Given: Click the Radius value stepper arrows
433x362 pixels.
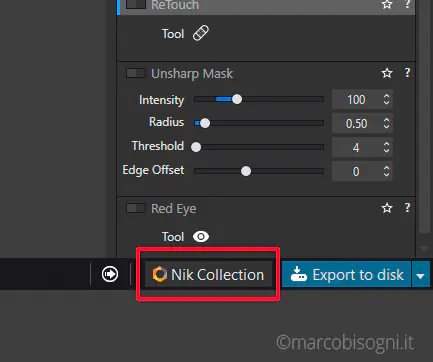Looking at the screenshot, I should tap(386, 123).
